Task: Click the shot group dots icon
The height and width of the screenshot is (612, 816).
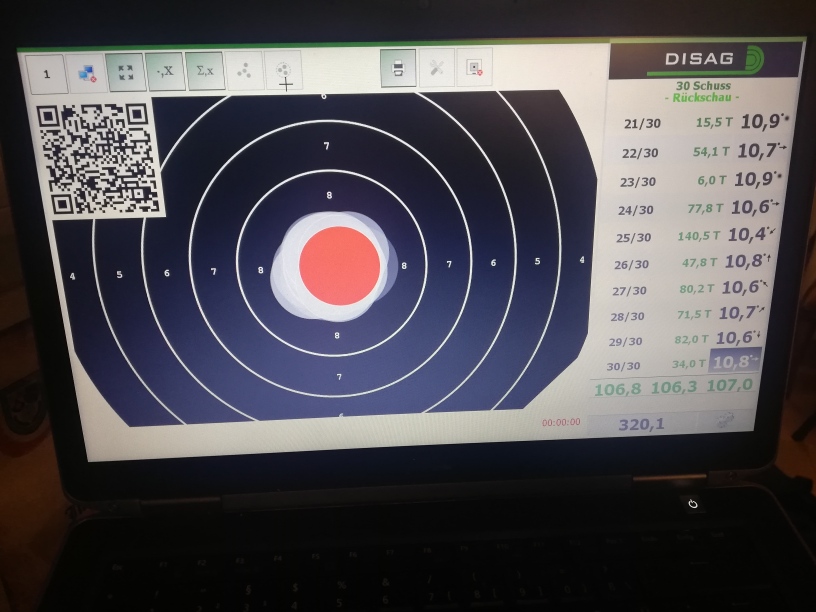Action: point(244,70)
